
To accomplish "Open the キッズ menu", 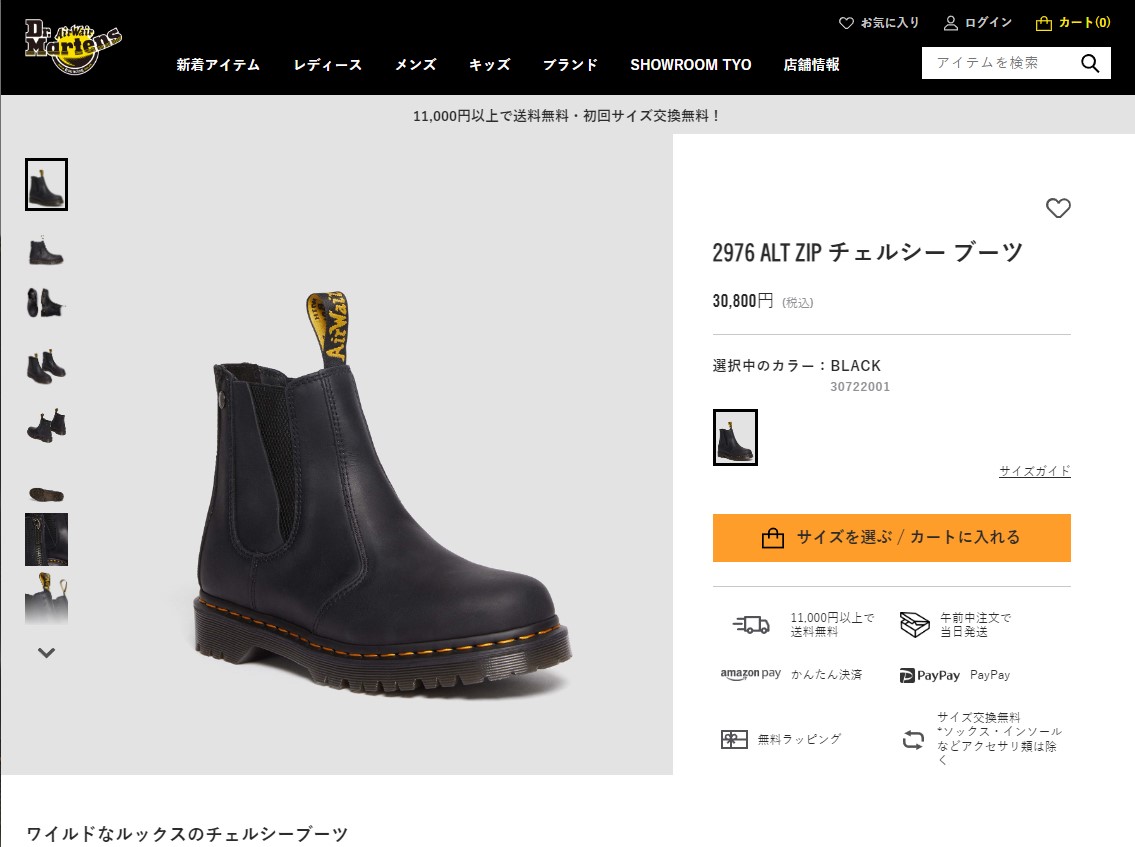I will point(489,64).
